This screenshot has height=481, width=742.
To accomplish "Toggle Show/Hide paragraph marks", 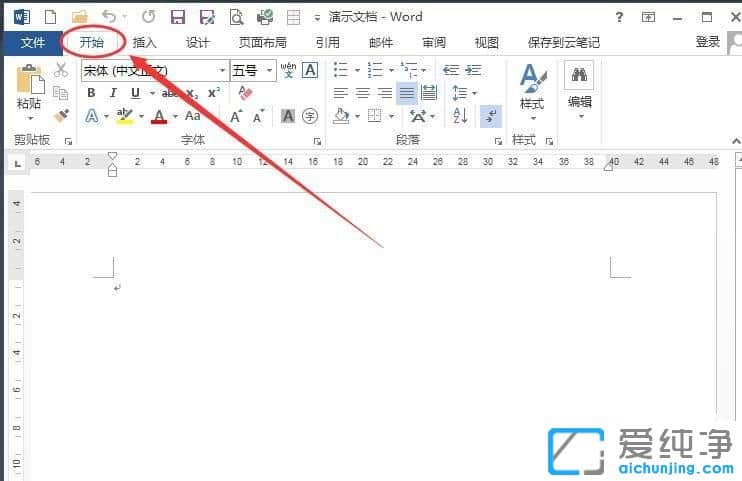I will click(x=491, y=116).
